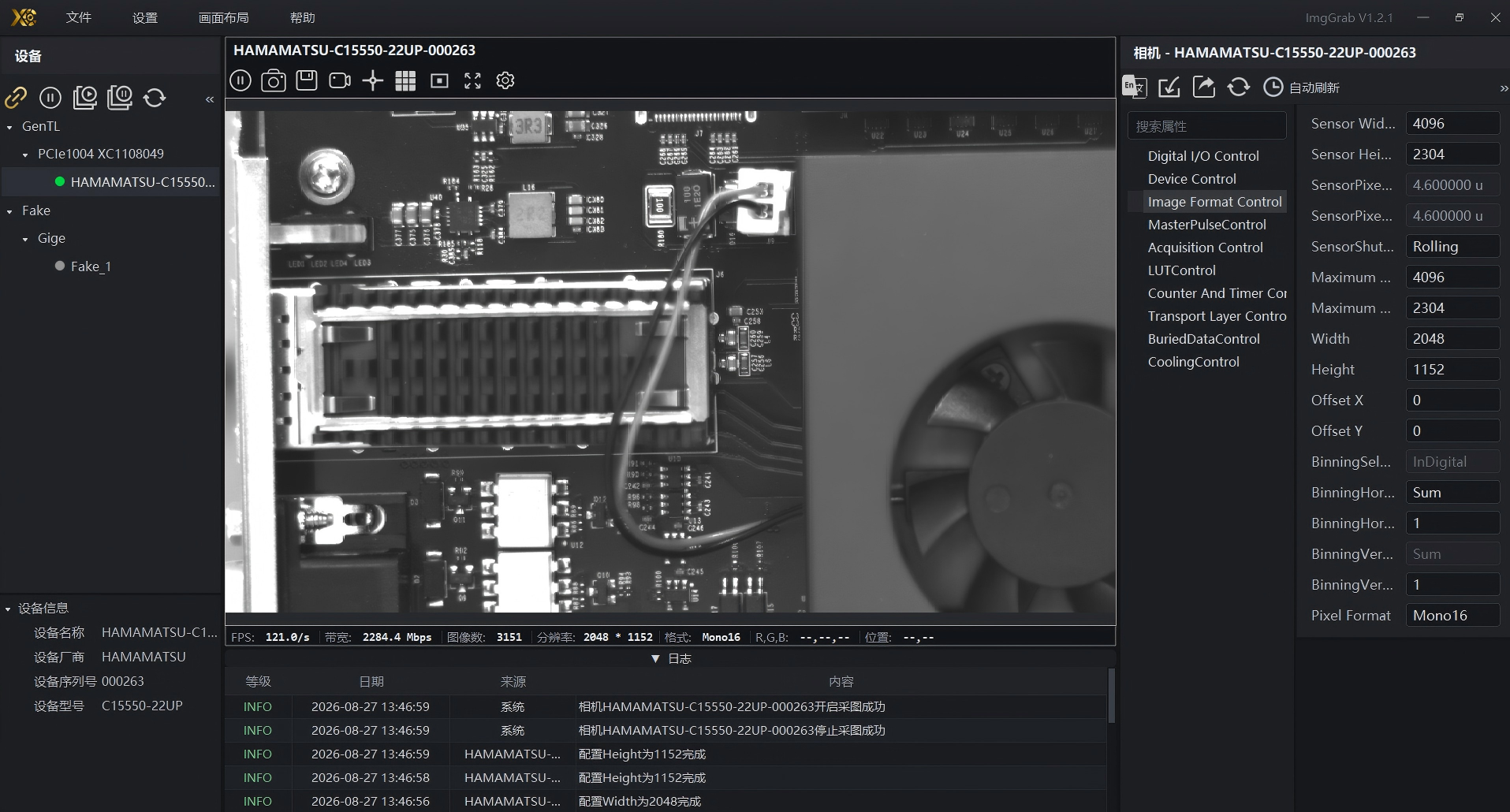Collapse the PCIe1004 XC1108049 node arrow
Image resolution: width=1510 pixels, height=812 pixels.
(25, 155)
